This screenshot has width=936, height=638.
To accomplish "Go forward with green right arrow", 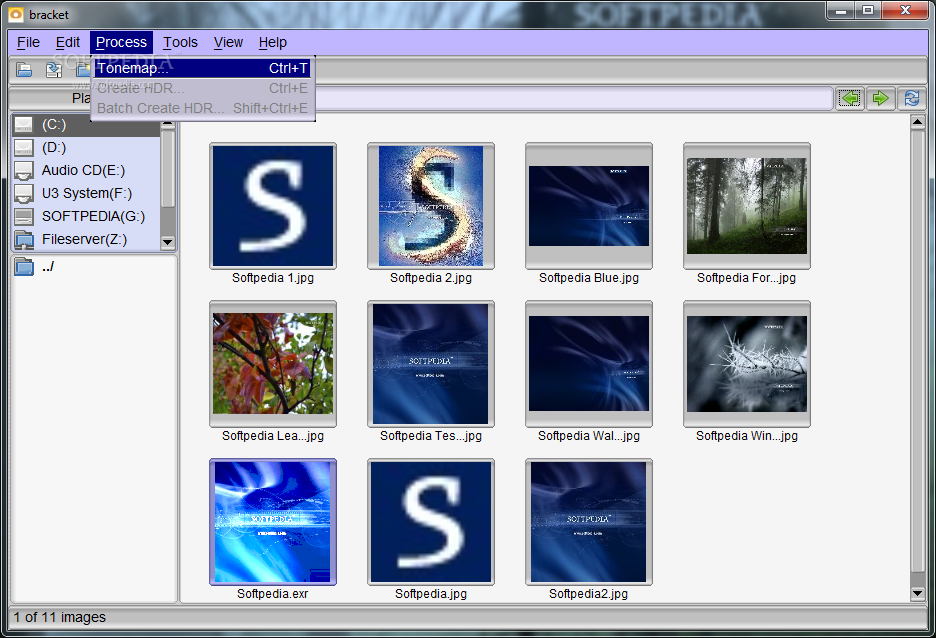I will coord(880,98).
